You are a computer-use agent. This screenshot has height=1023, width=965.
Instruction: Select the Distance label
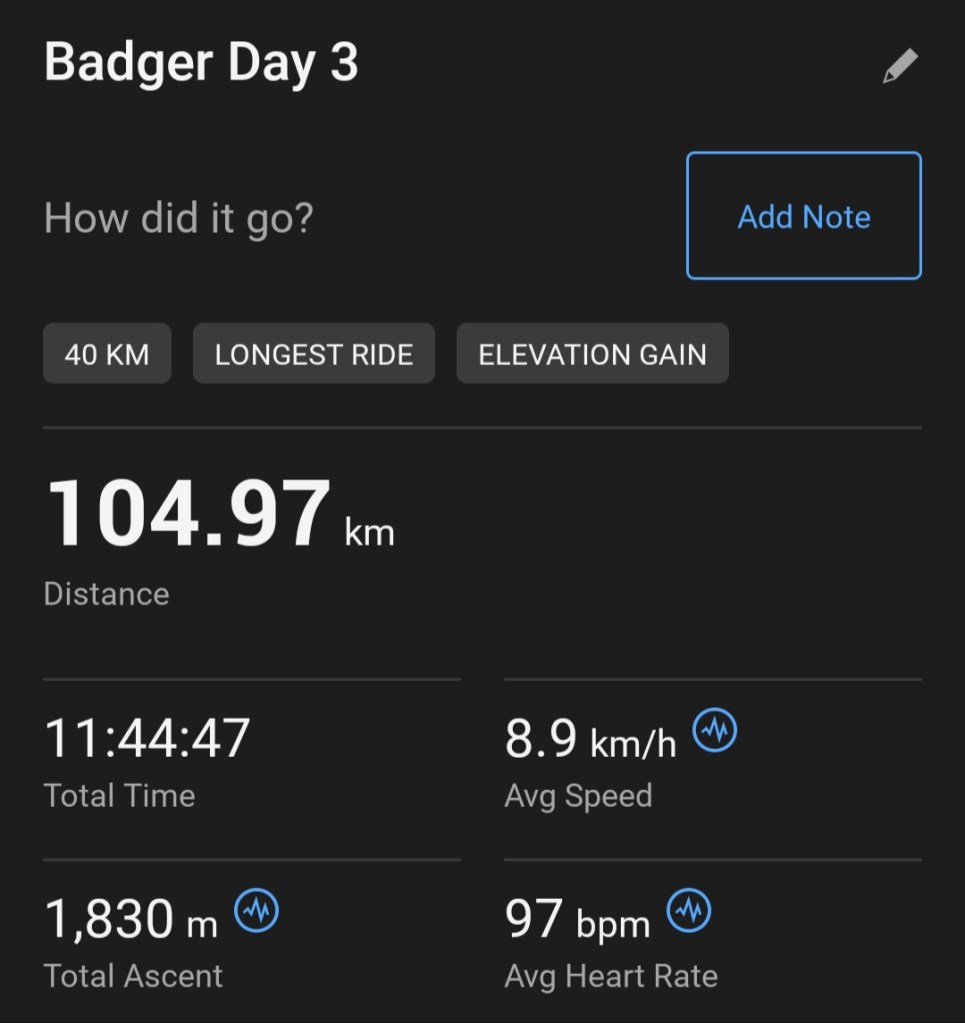point(107,594)
